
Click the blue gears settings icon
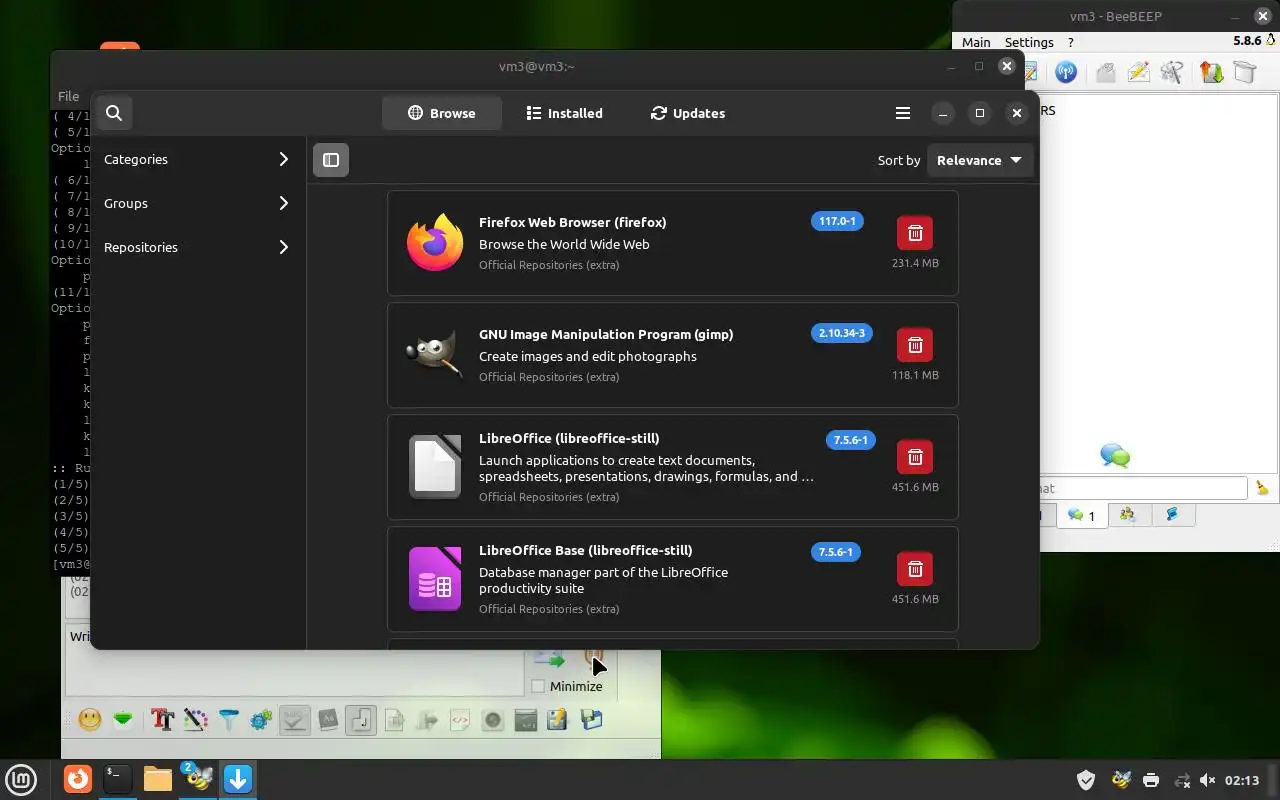coord(261,719)
